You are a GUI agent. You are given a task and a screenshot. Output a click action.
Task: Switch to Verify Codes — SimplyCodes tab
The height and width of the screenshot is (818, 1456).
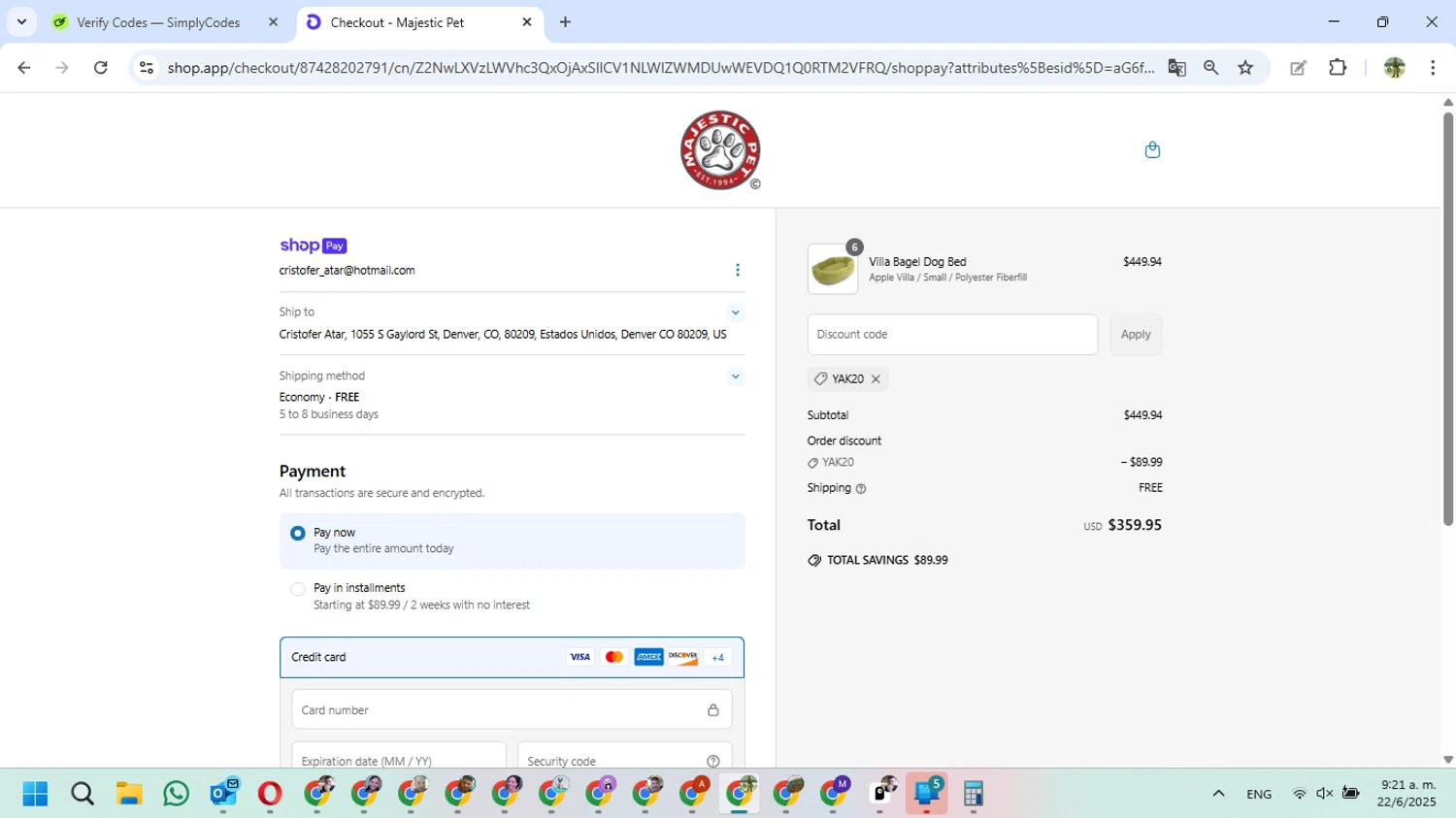click(x=158, y=22)
